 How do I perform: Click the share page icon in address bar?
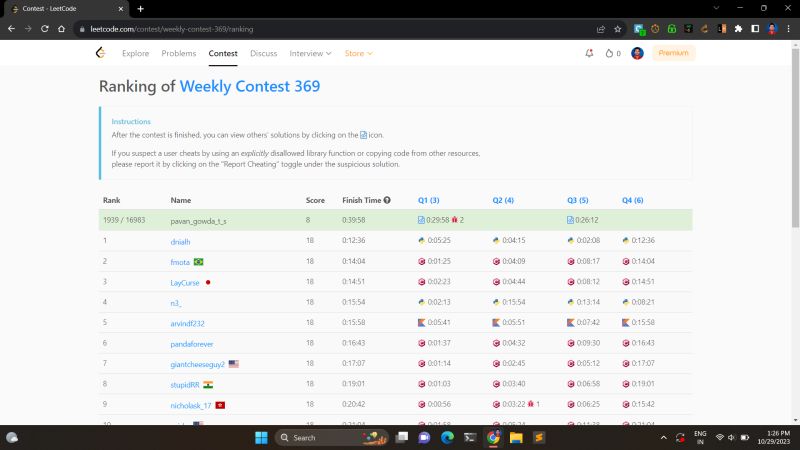(601, 29)
